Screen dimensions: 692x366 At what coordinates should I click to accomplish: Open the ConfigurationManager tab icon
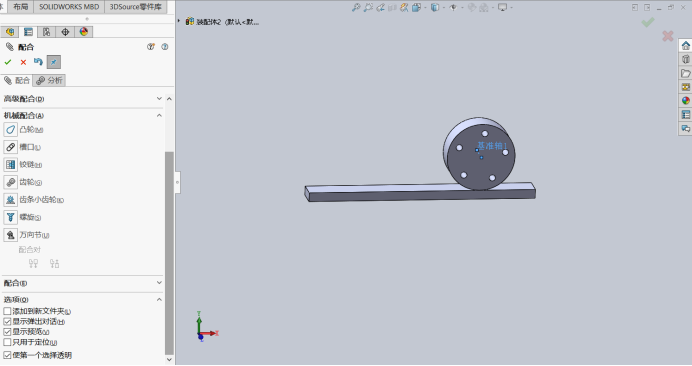[x=47, y=32]
